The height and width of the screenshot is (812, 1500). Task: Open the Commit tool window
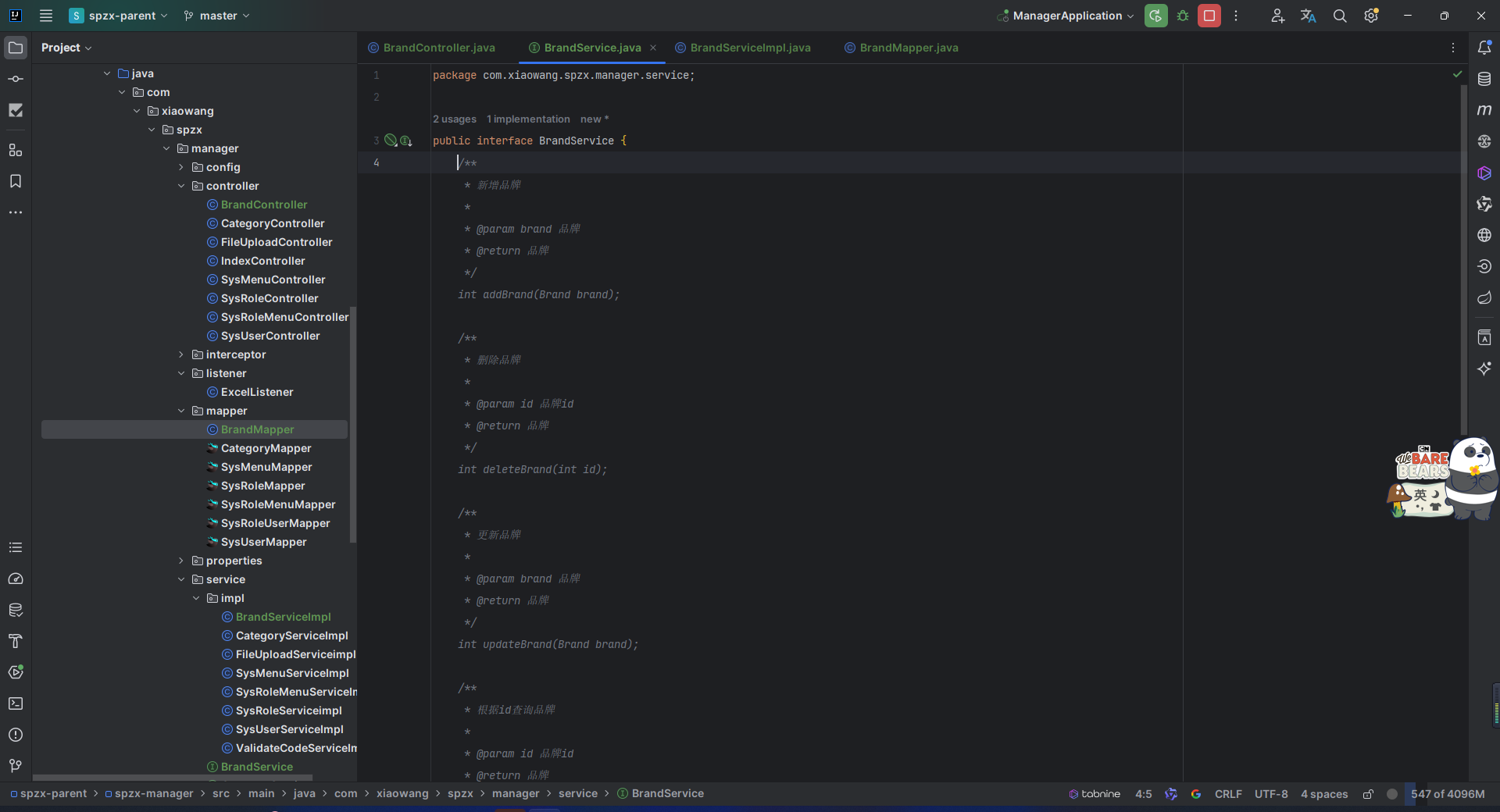(x=16, y=79)
